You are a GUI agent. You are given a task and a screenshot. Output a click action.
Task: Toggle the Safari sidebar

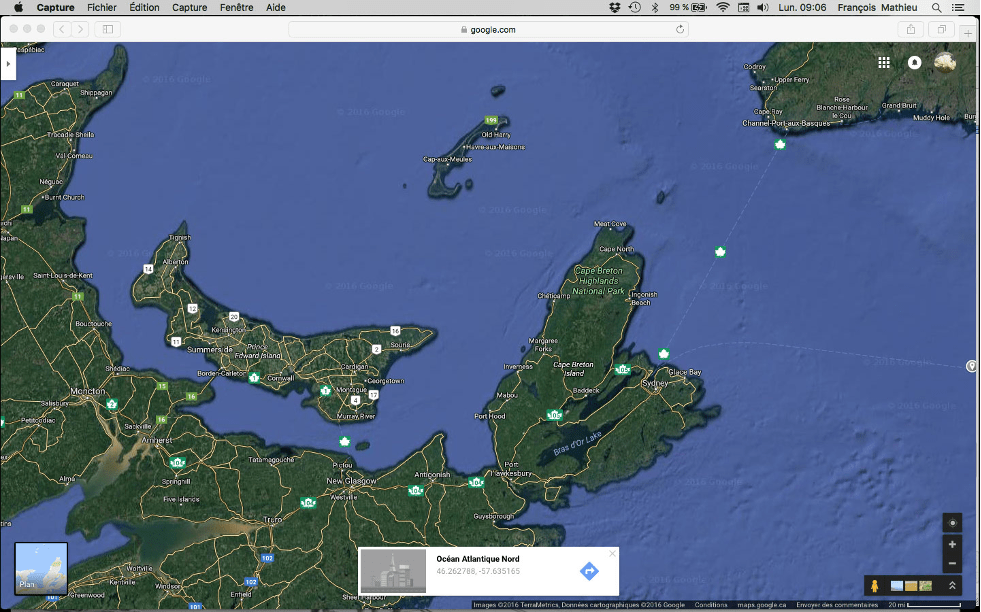(107, 29)
